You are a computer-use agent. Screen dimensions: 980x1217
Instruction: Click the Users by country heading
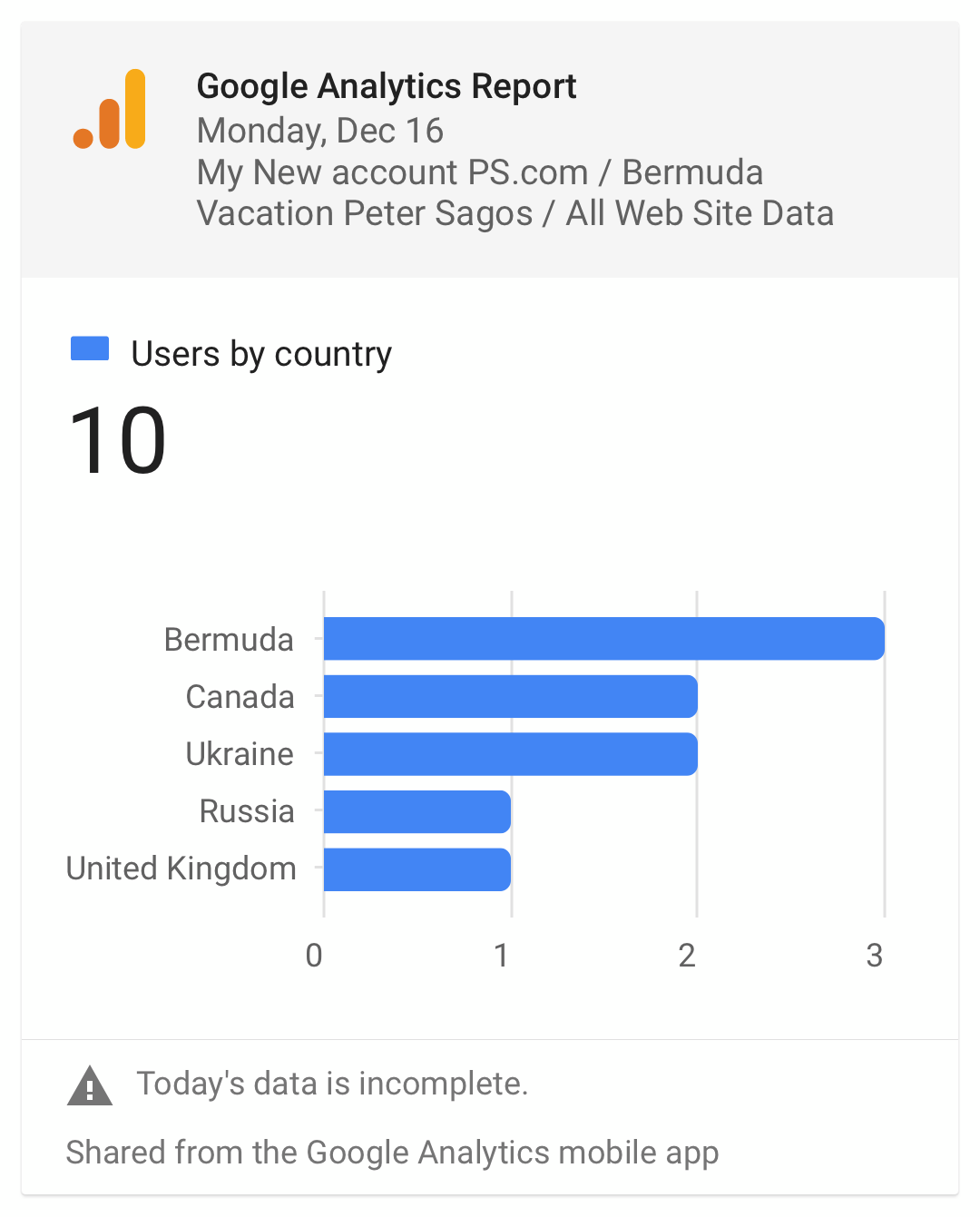click(x=261, y=354)
